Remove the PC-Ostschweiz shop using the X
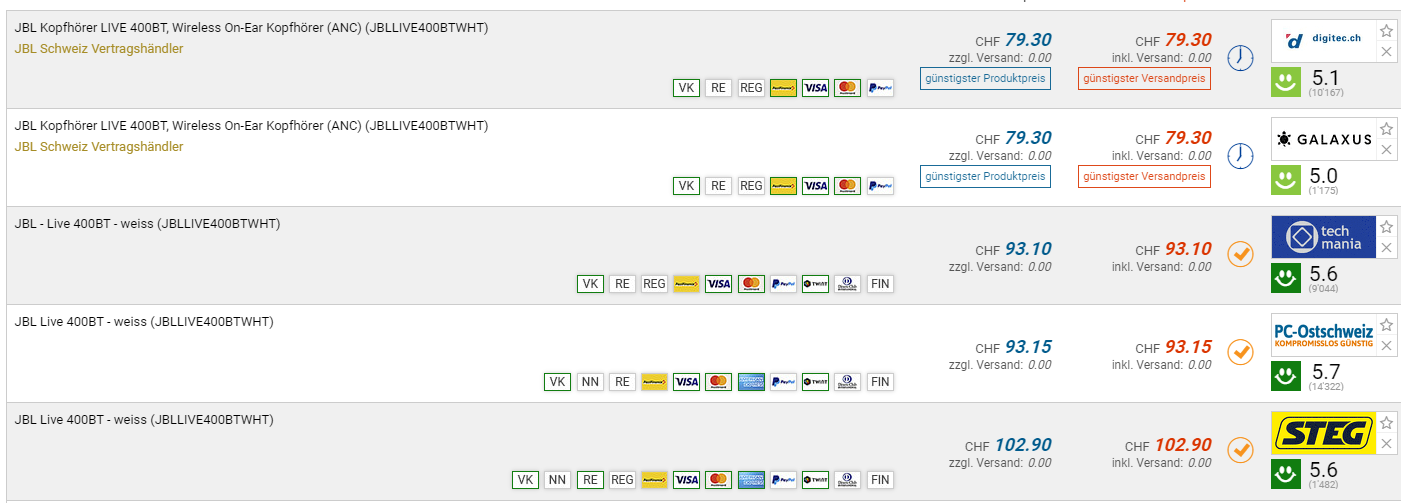The width and height of the screenshot is (1401, 503). (x=1386, y=346)
